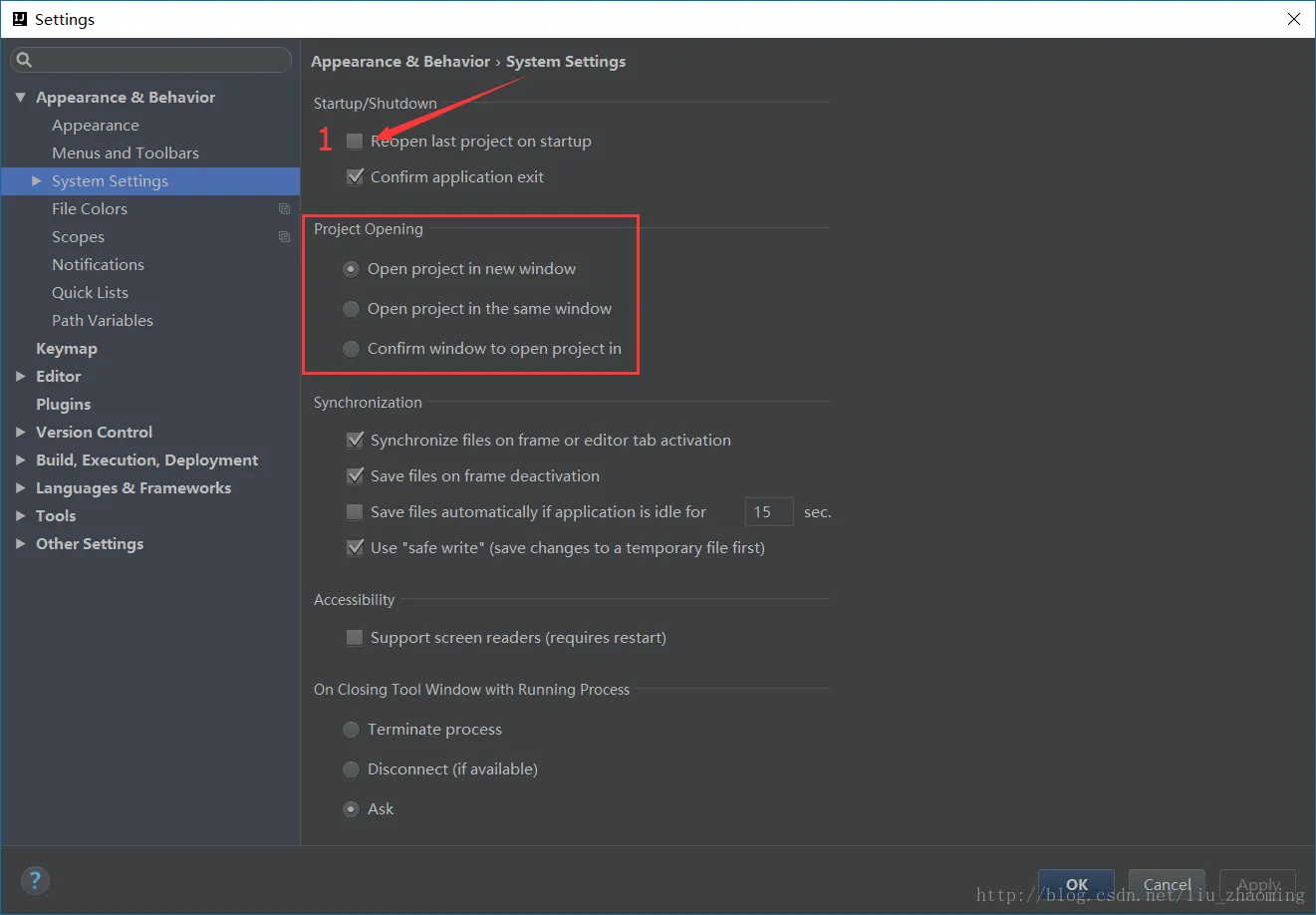Open help with the question mark button
Screen dimensions: 1316x915
click(x=35, y=880)
